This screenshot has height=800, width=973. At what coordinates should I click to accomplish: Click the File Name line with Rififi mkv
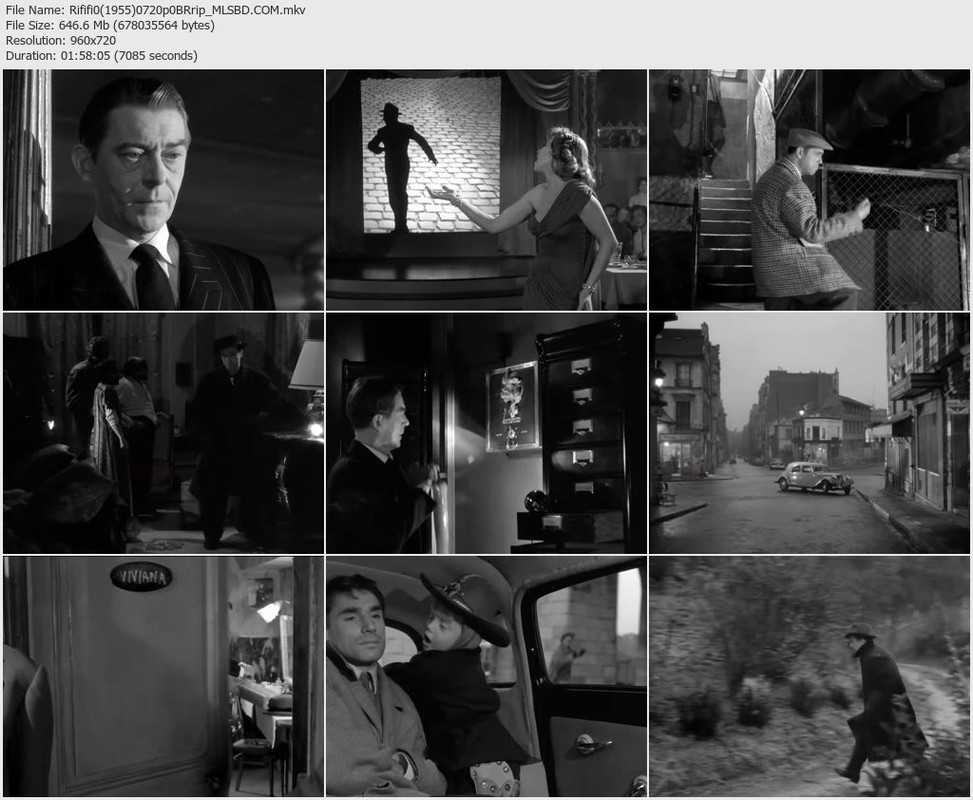pos(155,10)
